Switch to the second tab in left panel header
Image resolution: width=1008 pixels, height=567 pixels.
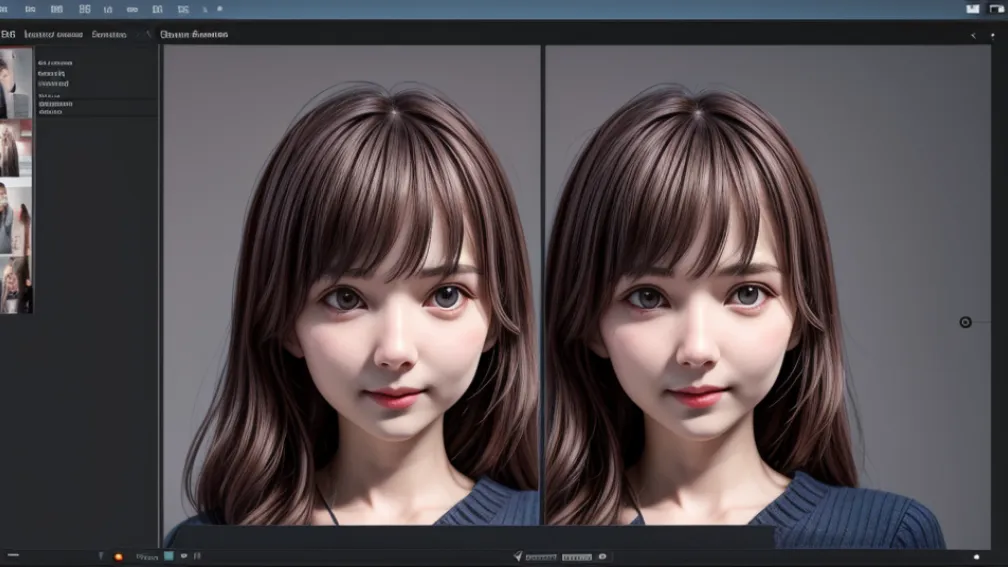[x=109, y=34]
